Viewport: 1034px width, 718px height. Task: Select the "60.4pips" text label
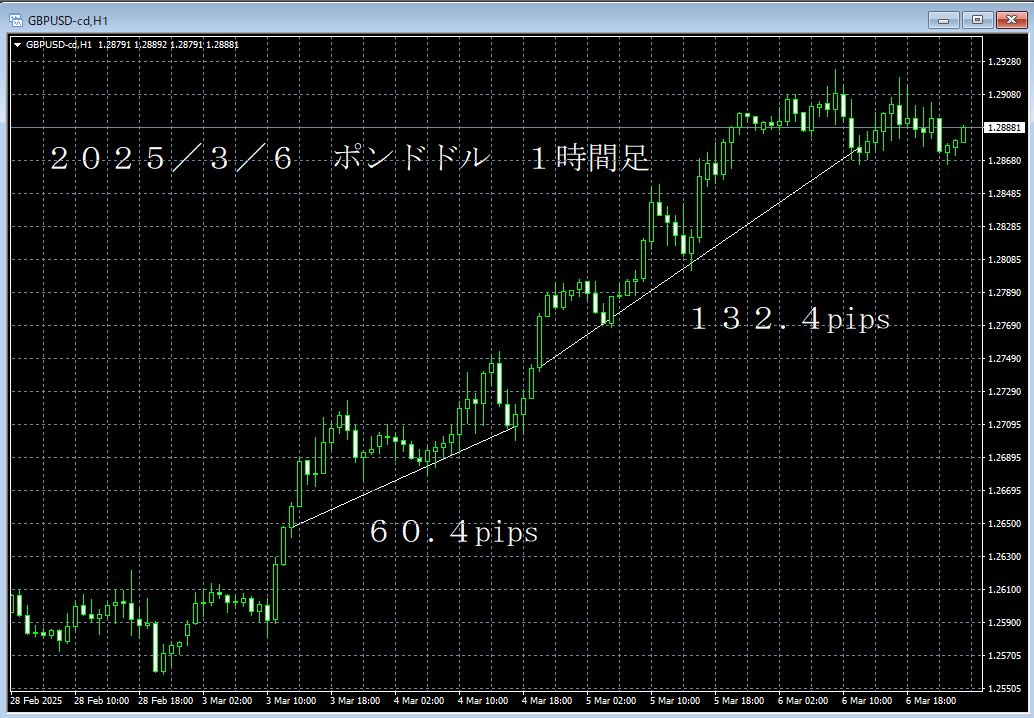click(453, 533)
